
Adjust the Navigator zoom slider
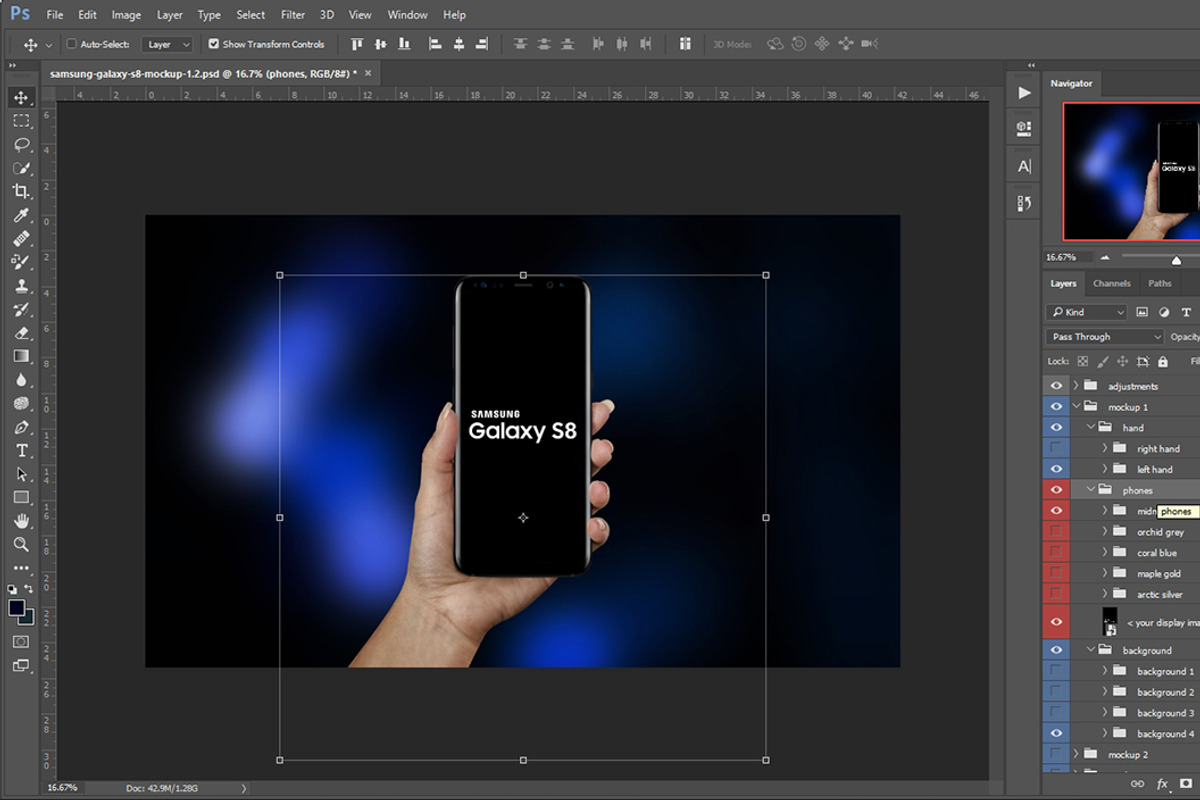click(x=1176, y=260)
